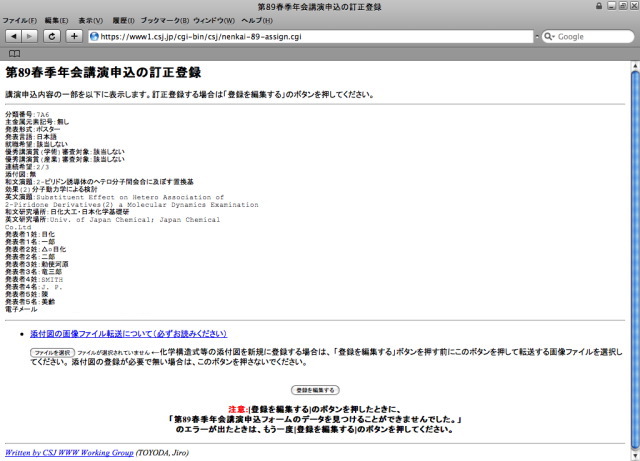Open the 添付図の画像ファイル転送について link
Image resolution: width=640 pixels, height=461 pixels.
click(128, 333)
